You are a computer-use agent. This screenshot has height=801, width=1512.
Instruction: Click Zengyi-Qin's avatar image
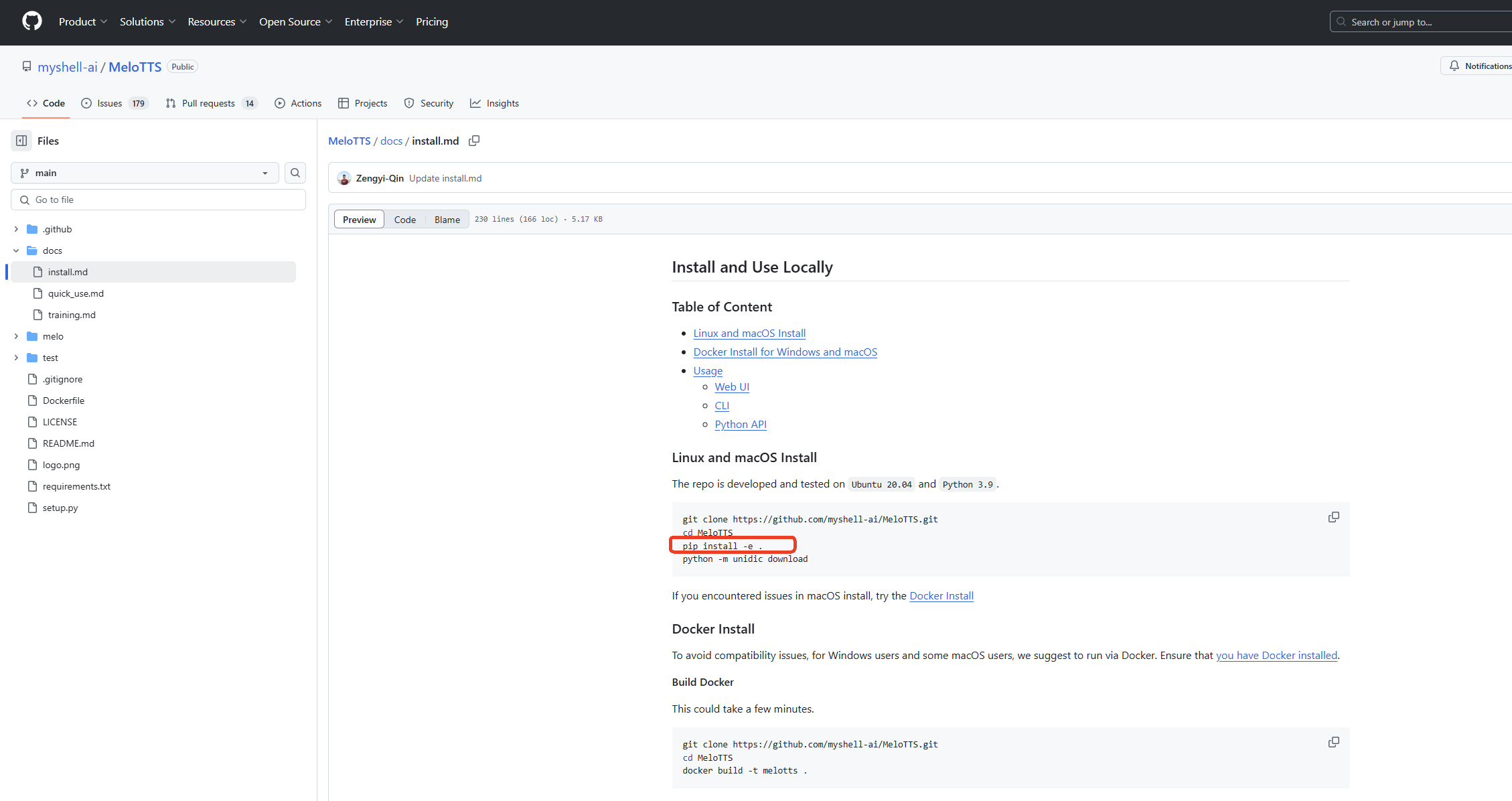(x=344, y=178)
